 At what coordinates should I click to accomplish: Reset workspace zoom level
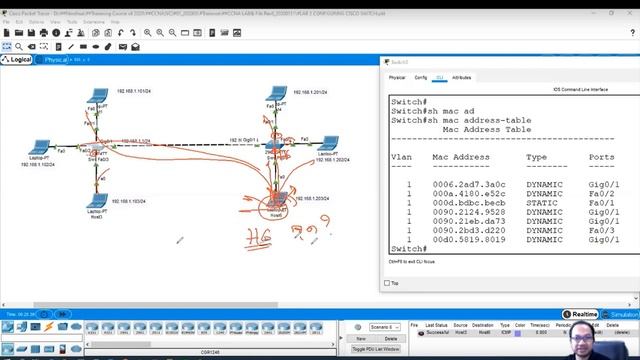pyautogui.click(x=160, y=33)
